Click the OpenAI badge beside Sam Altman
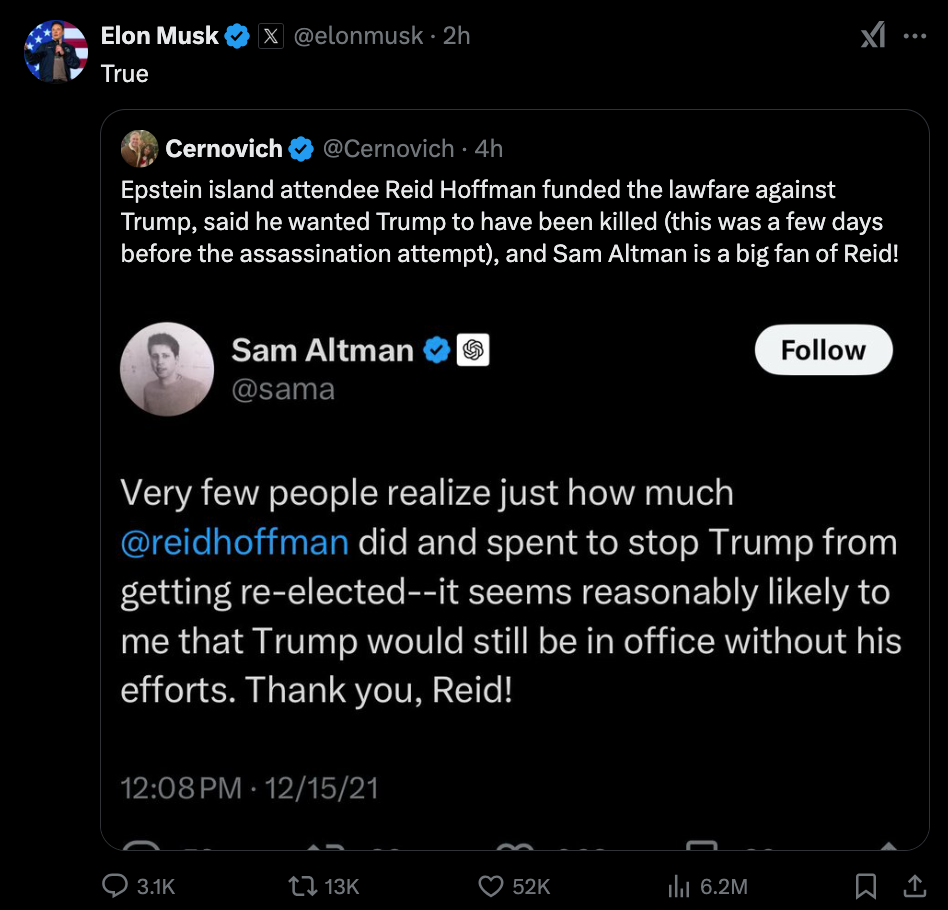The height and width of the screenshot is (910, 948). pyautogui.click(x=473, y=350)
